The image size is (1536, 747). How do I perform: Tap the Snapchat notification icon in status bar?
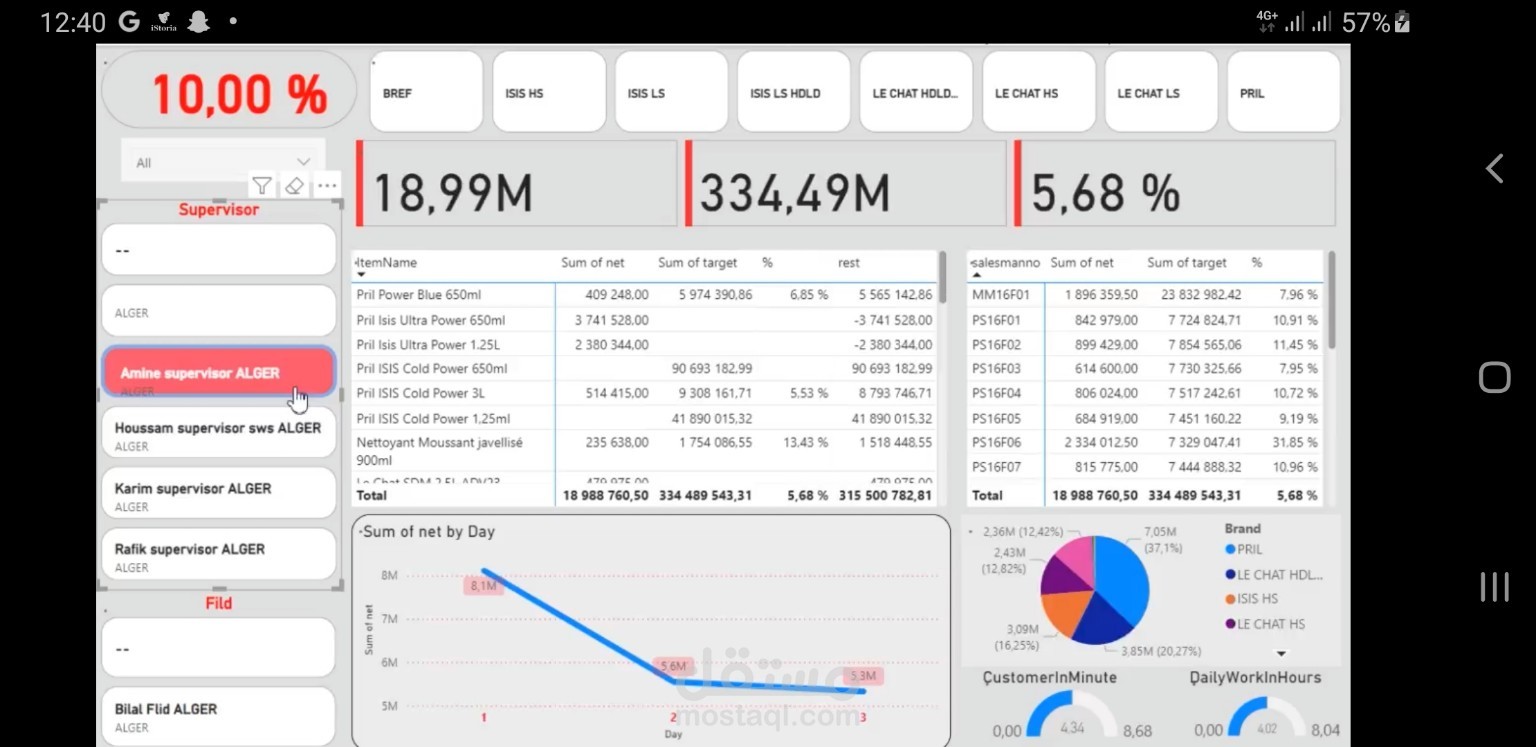point(199,22)
